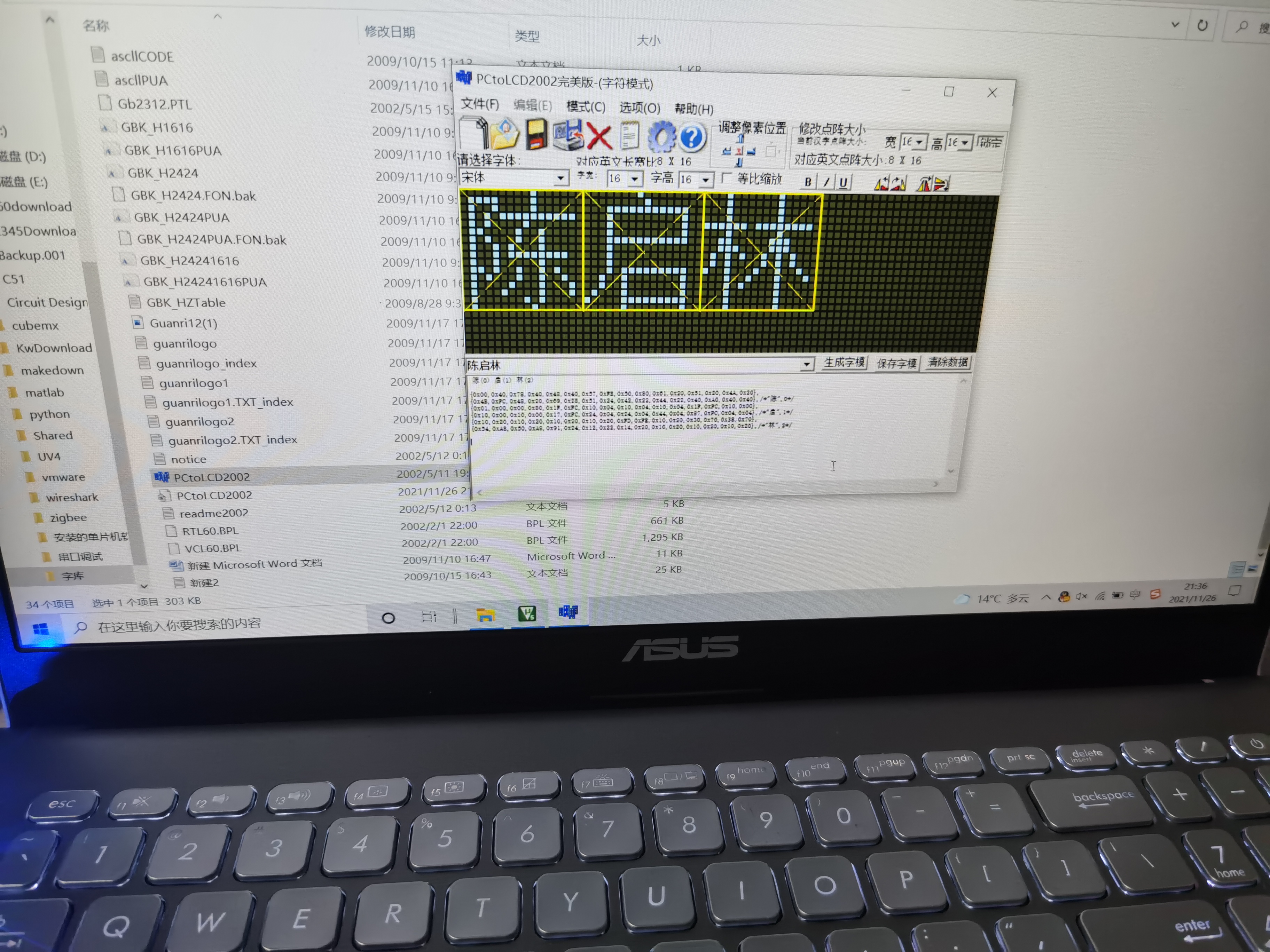Click the blue question mark help icon
Image resolution: width=1270 pixels, height=952 pixels.
click(692, 138)
